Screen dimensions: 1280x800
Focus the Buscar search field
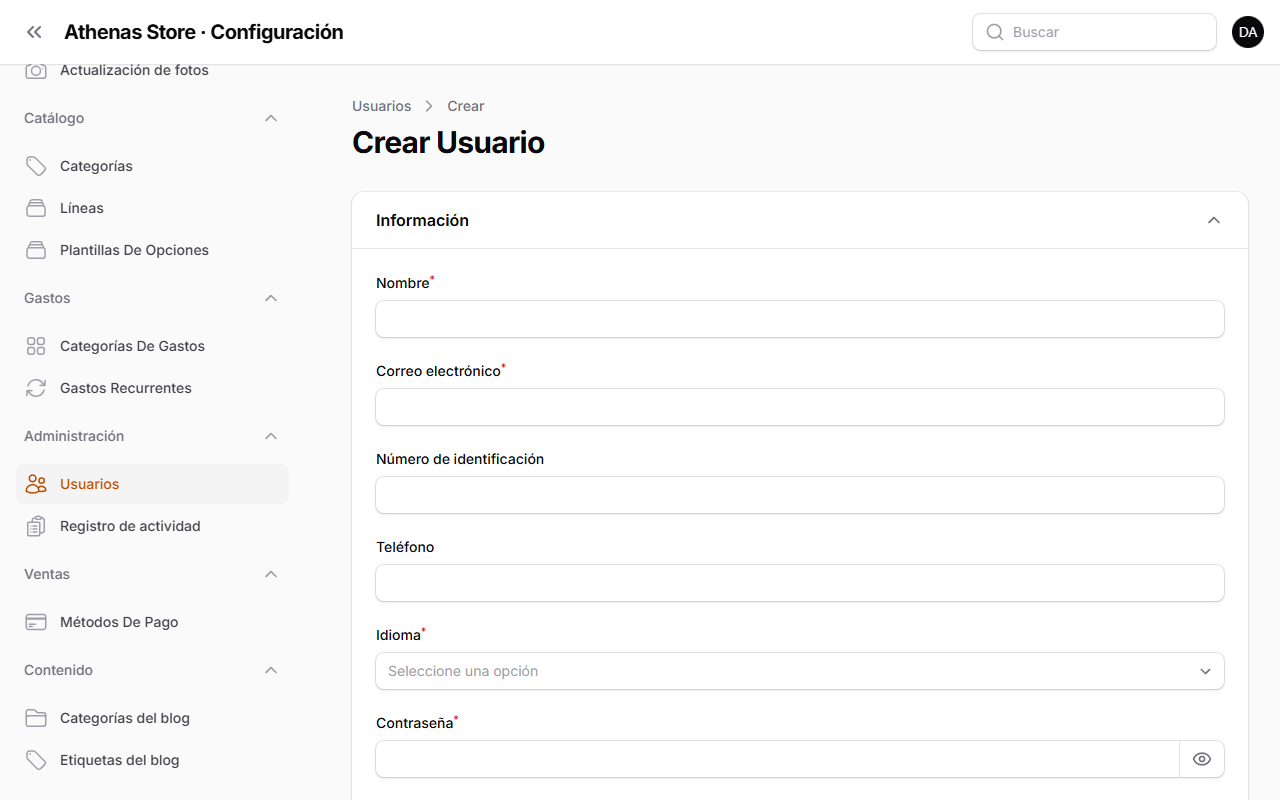coord(1094,32)
